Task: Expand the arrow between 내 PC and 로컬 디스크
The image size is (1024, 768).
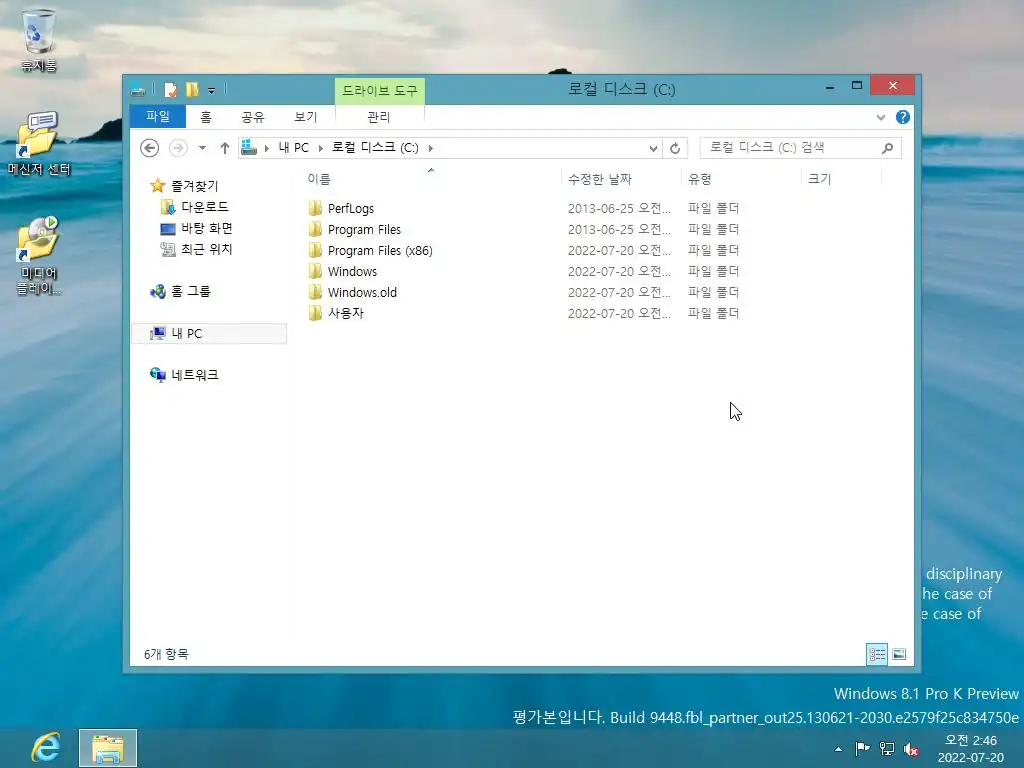Action: [x=321, y=148]
